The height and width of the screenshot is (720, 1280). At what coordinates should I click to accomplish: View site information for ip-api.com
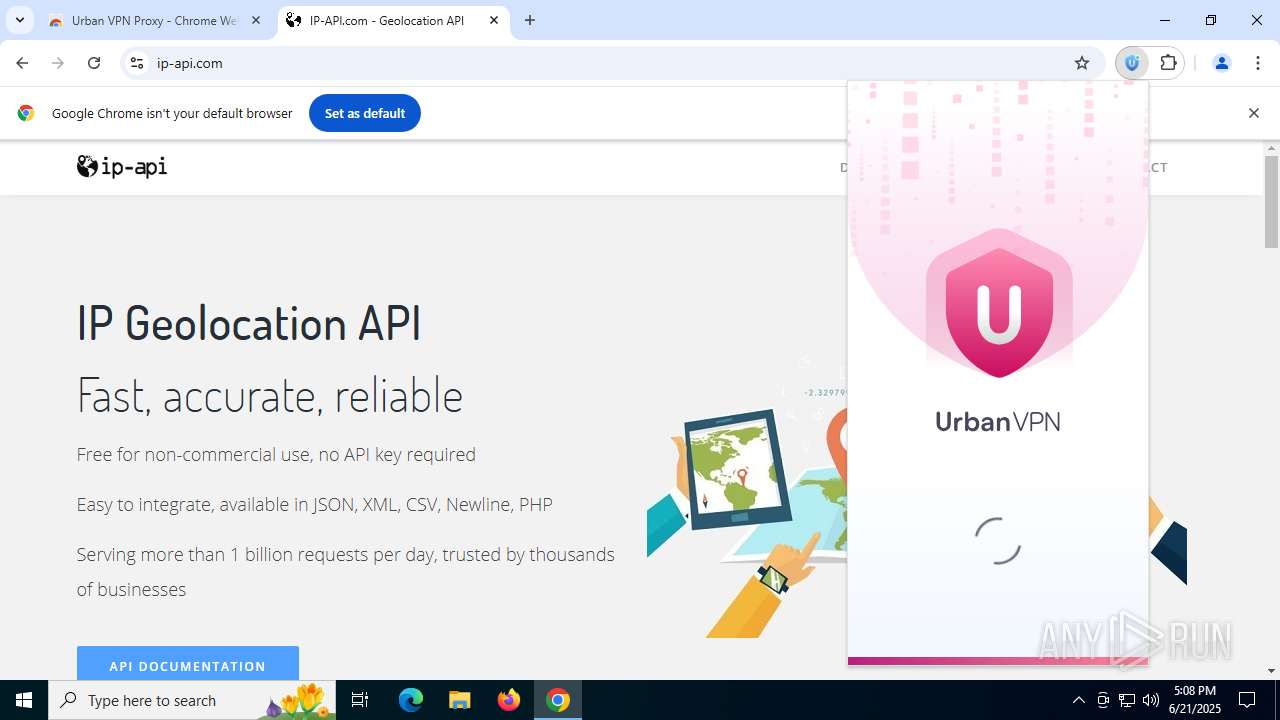pyautogui.click(x=137, y=63)
